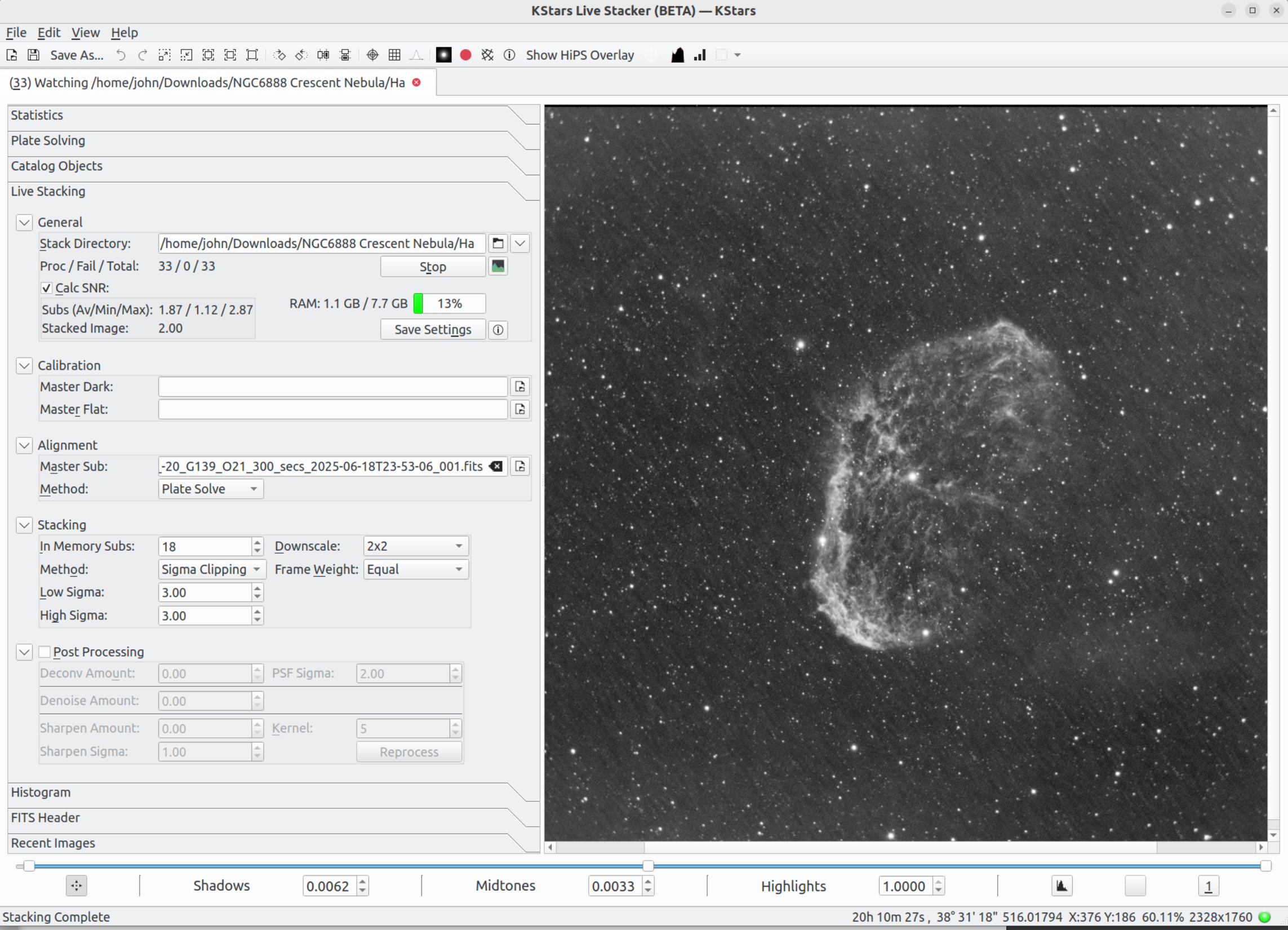Open the histogram stretch icon near toolbar right
The height and width of the screenshot is (930, 1288).
click(x=677, y=55)
